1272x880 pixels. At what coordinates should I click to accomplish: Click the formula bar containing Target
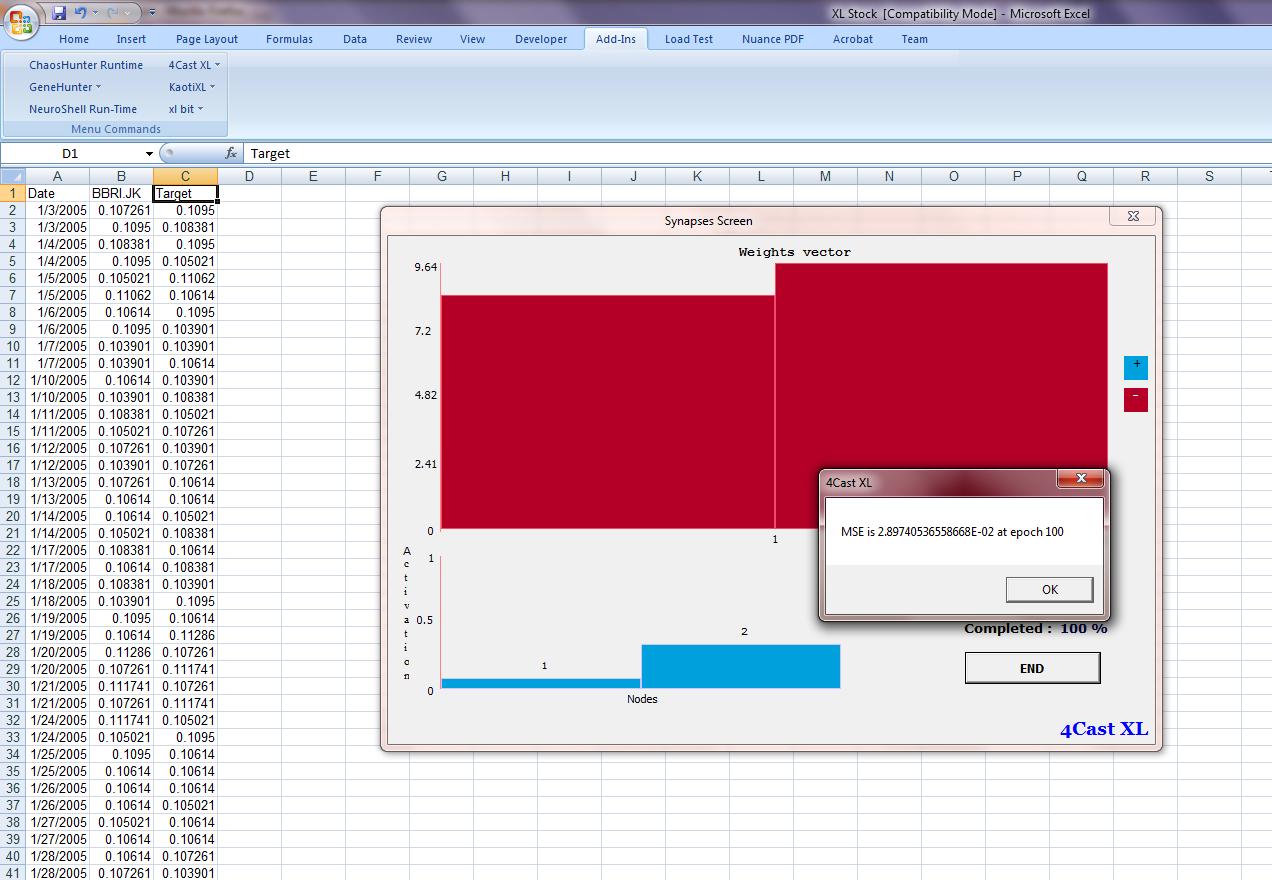coord(758,153)
